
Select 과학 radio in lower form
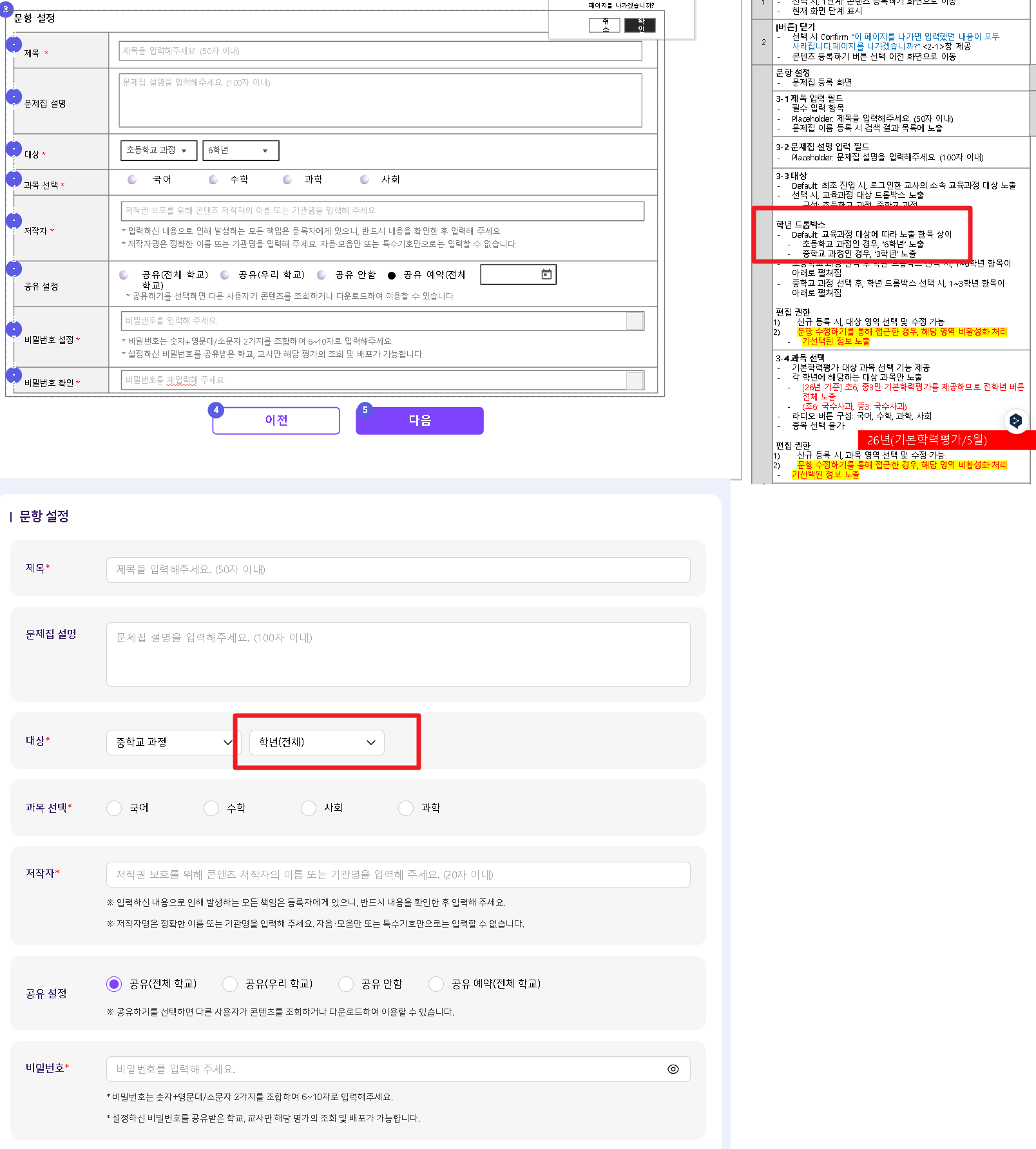pos(406,808)
